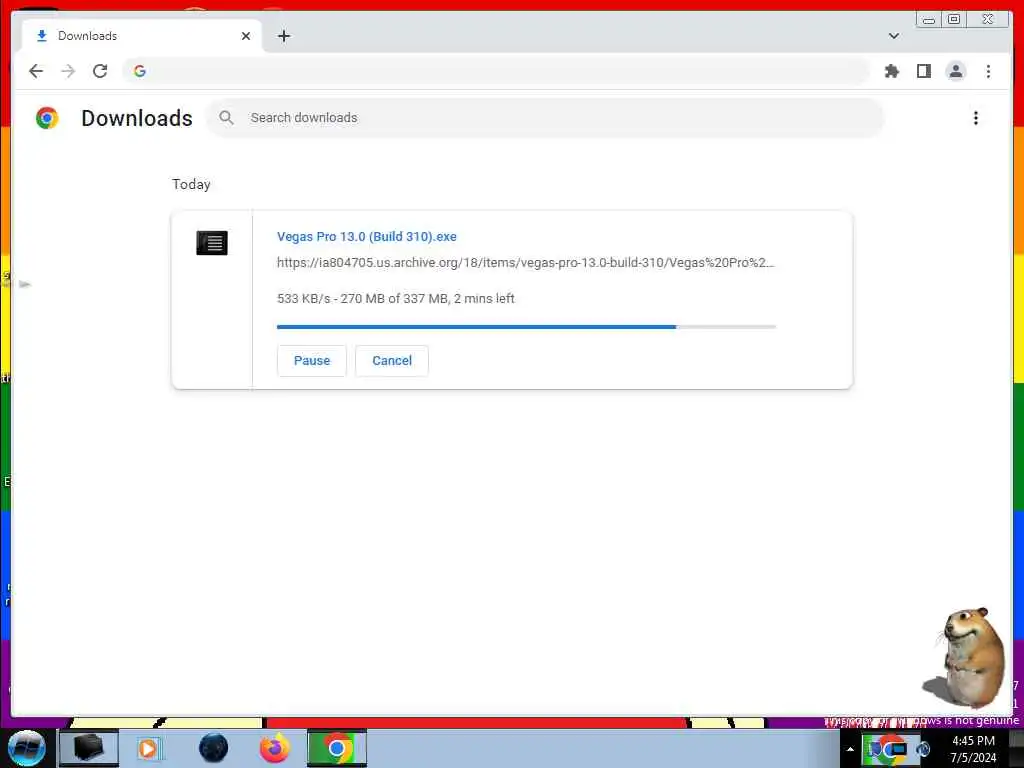Open the Windows Start orb

pyautogui.click(x=27, y=748)
